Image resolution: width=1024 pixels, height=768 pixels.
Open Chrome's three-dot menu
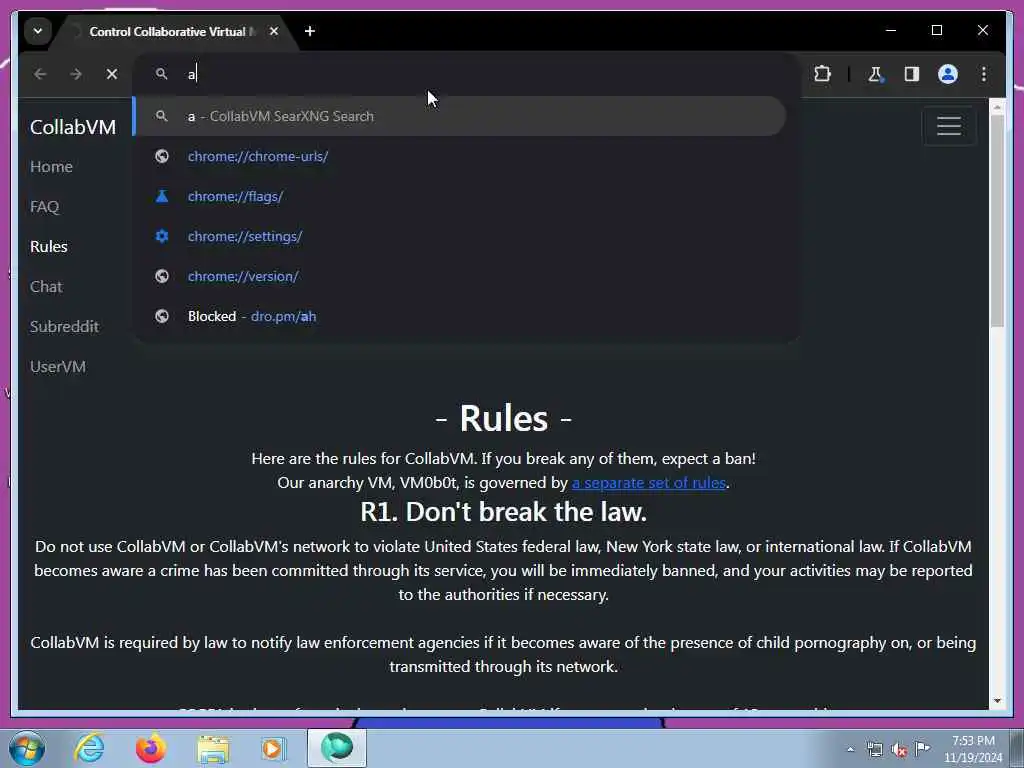[984, 74]
